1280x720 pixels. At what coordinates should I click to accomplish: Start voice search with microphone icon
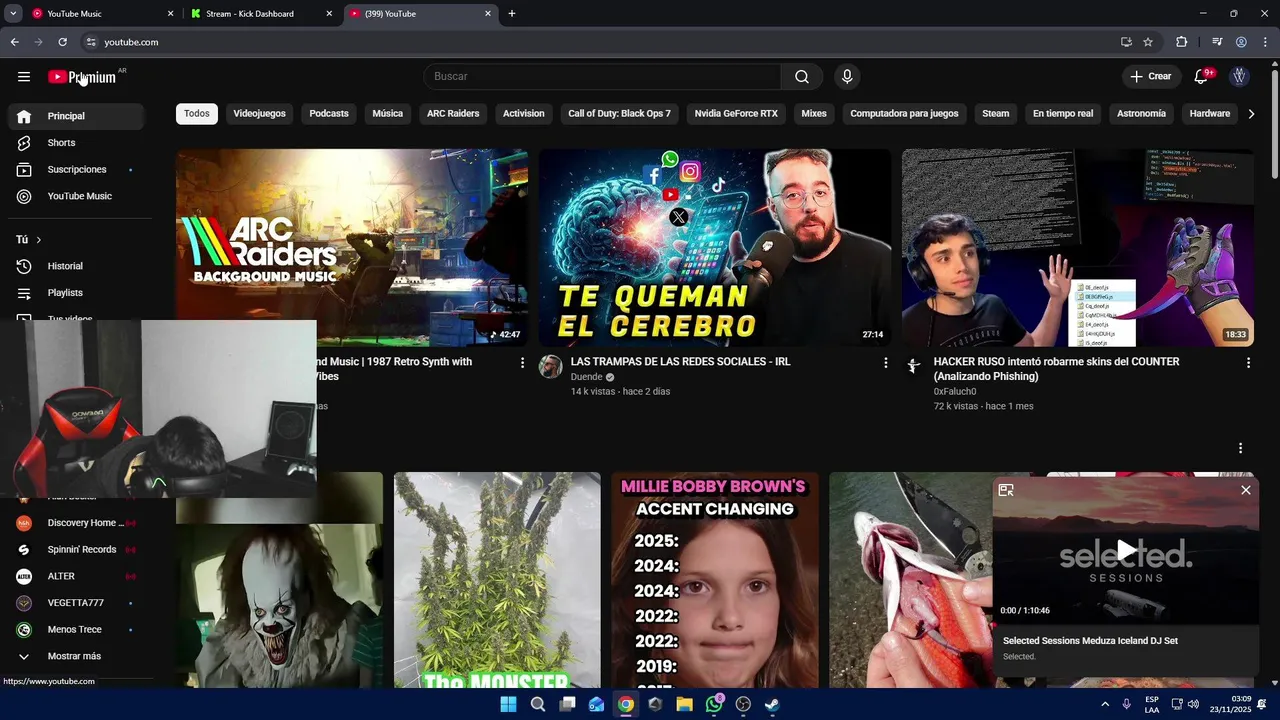(x=847, y=77)
